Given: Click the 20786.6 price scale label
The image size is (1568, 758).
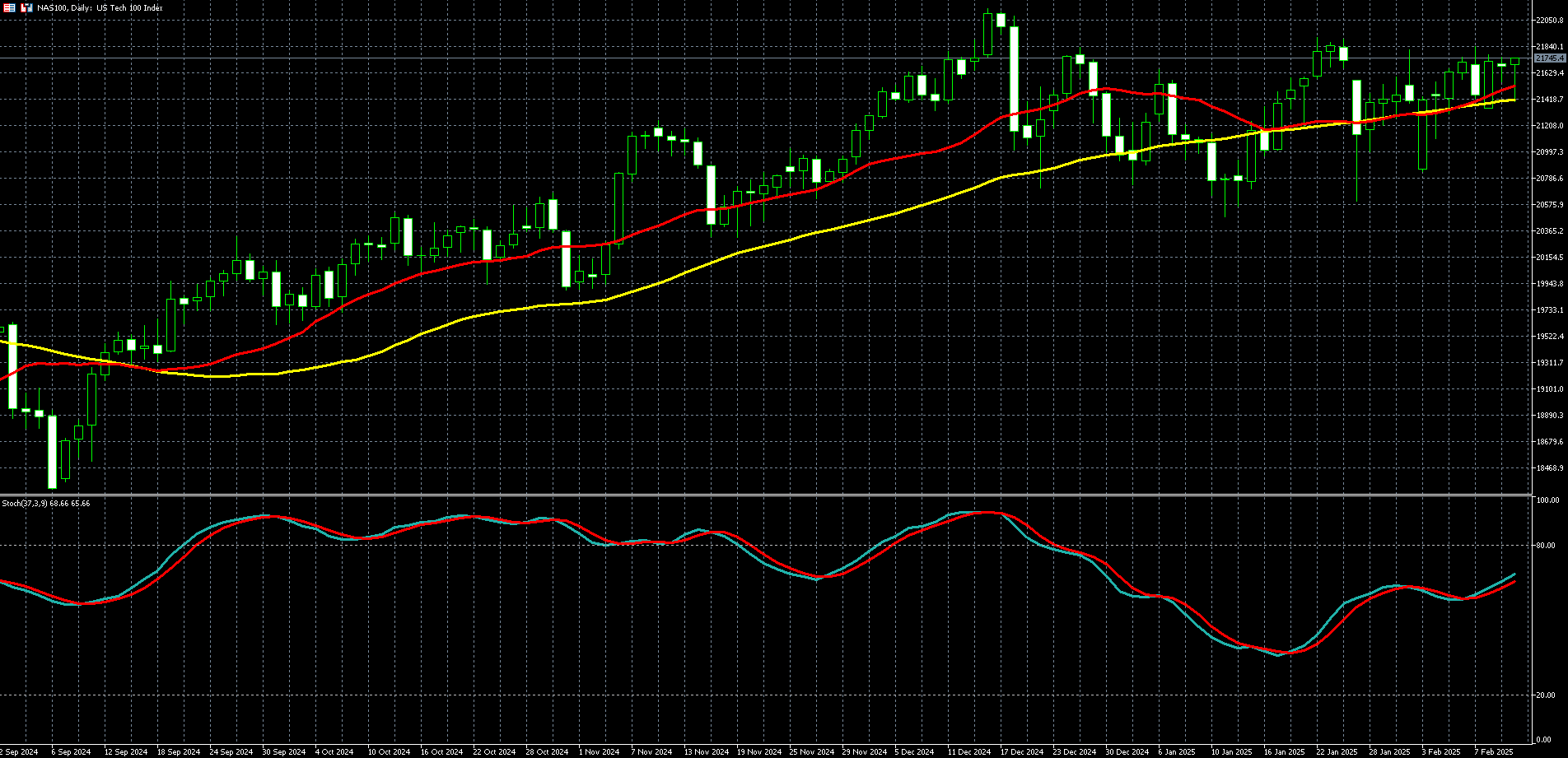Looking at the screenshot, I should 1550,179.
